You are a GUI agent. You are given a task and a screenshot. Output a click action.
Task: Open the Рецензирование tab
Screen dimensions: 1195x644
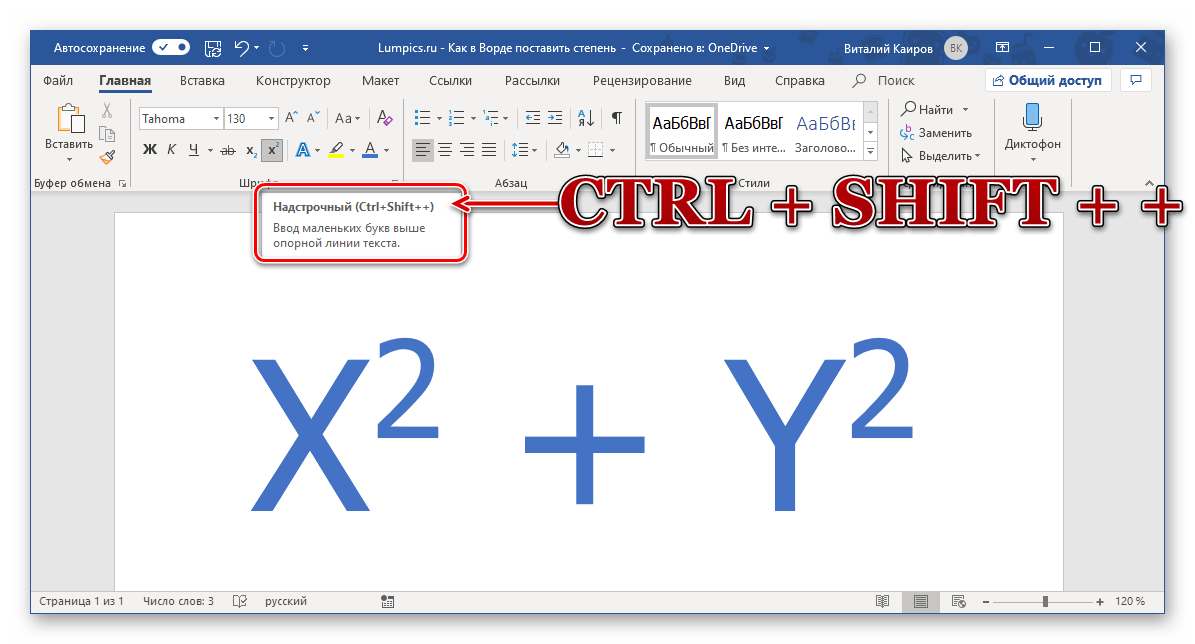(x=641, y=81)
